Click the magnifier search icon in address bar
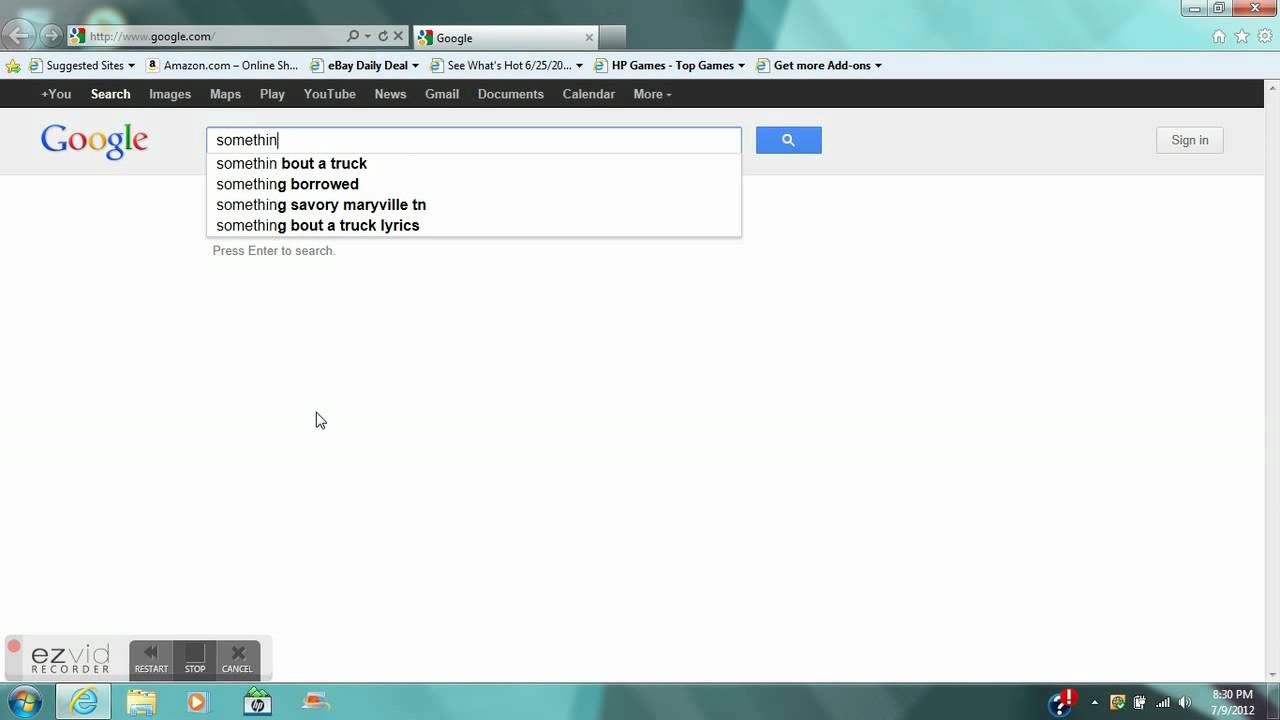 pyautogui.click(x=353, y=36)
